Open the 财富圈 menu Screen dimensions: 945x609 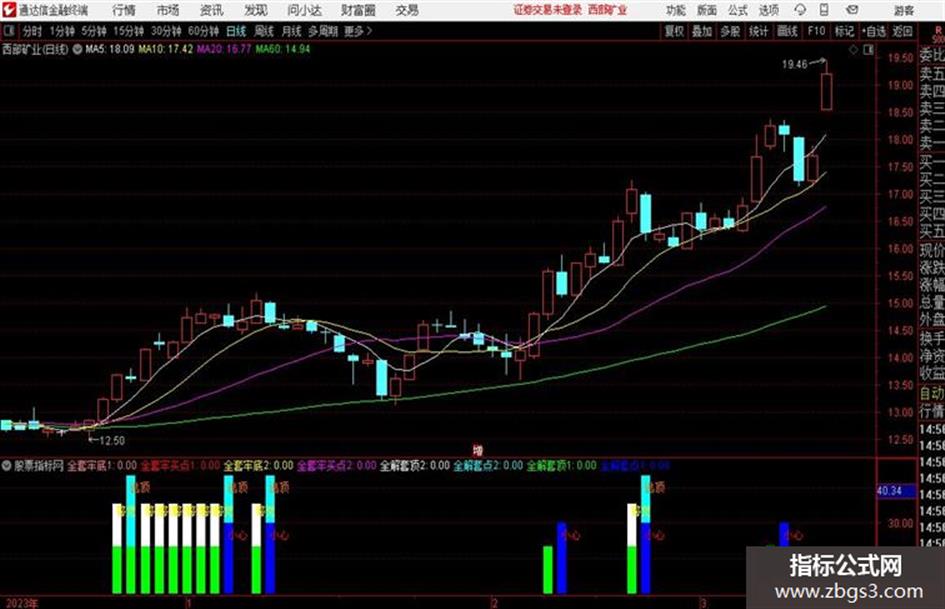tap(358, 10)
